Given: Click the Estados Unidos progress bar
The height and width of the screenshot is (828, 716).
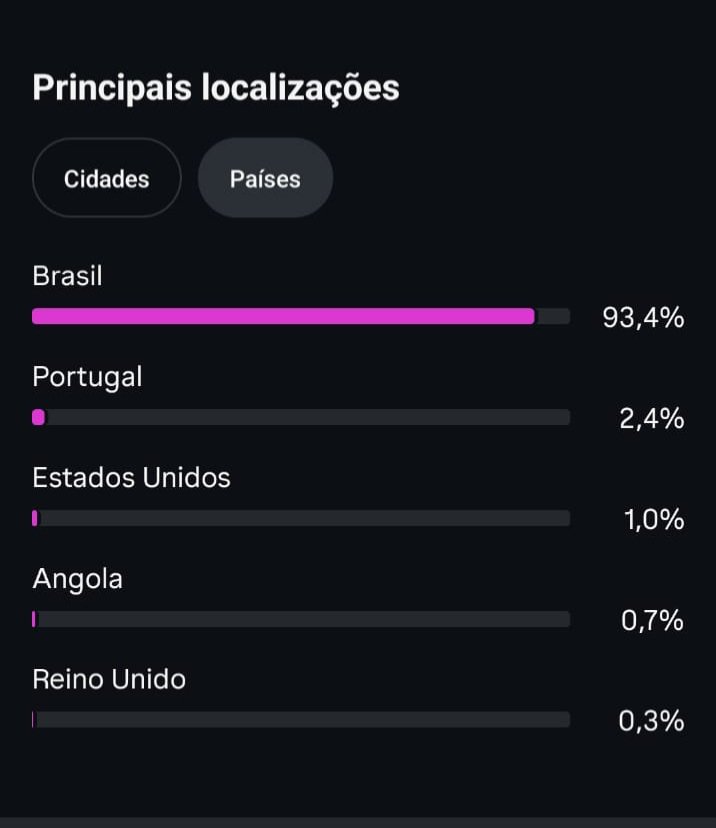Looking at the screenshot, I should (301, 518).
